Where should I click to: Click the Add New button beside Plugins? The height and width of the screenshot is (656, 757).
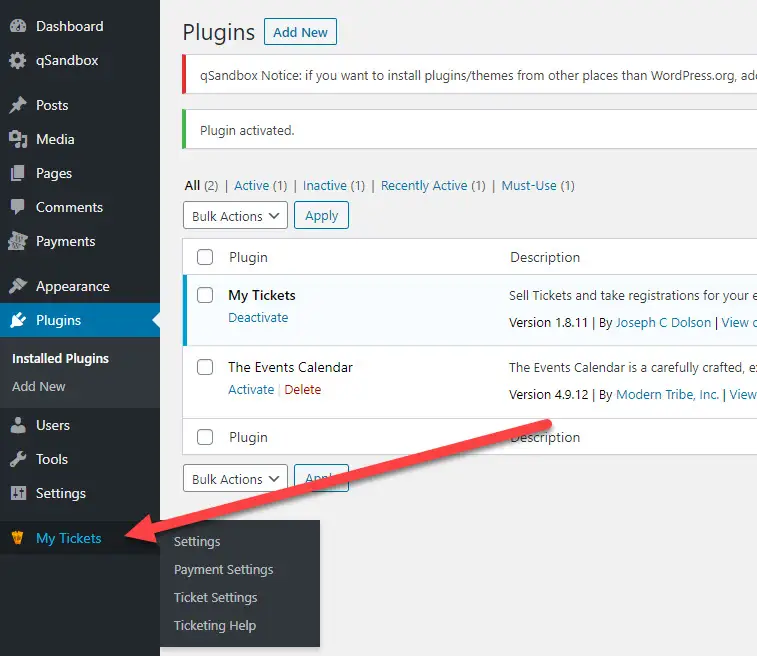300,32
